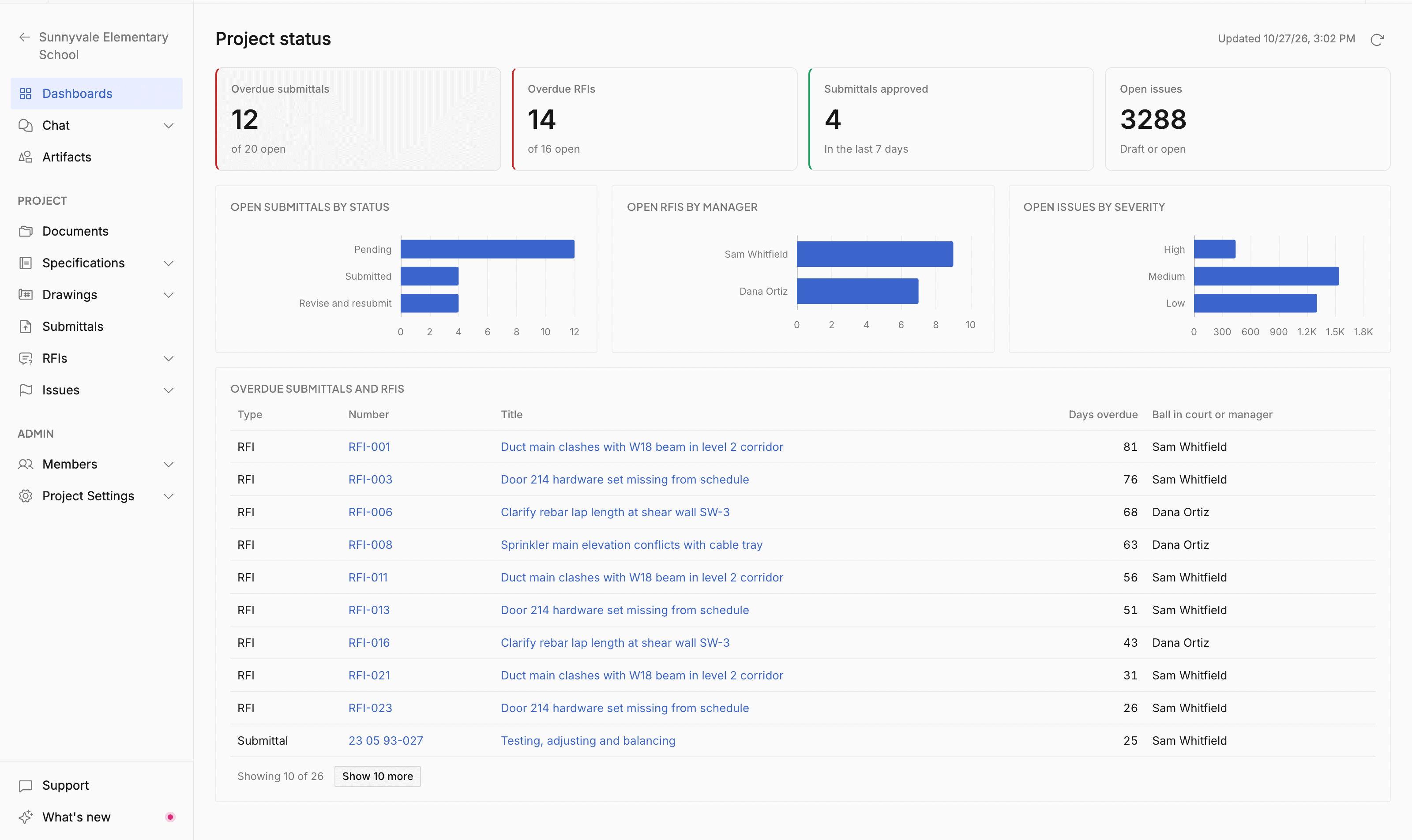The height and width of the screenshot is (840, 1412).
Task: Expand the Issues chevron
Action: 168,390
